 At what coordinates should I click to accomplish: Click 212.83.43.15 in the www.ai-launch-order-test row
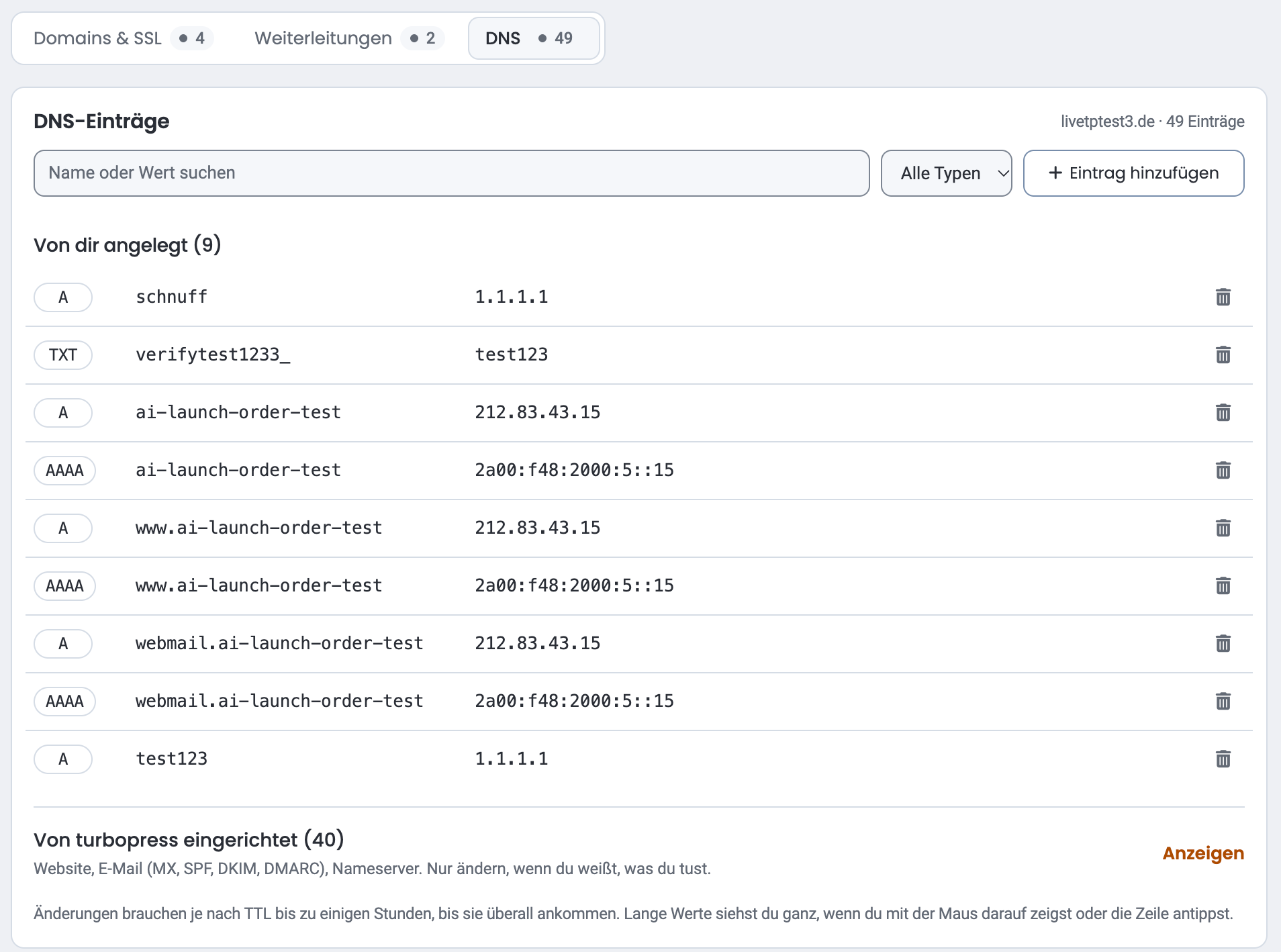538,528
